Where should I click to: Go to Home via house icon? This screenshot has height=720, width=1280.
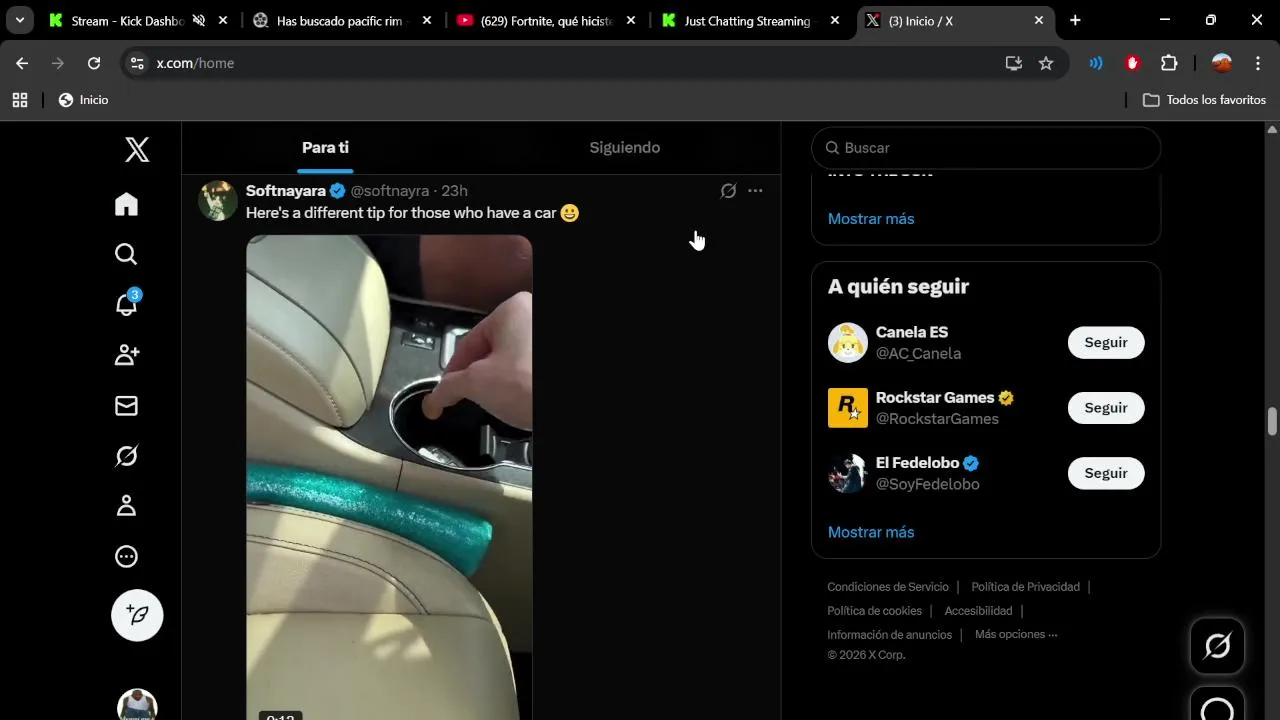tap(126, 204)
